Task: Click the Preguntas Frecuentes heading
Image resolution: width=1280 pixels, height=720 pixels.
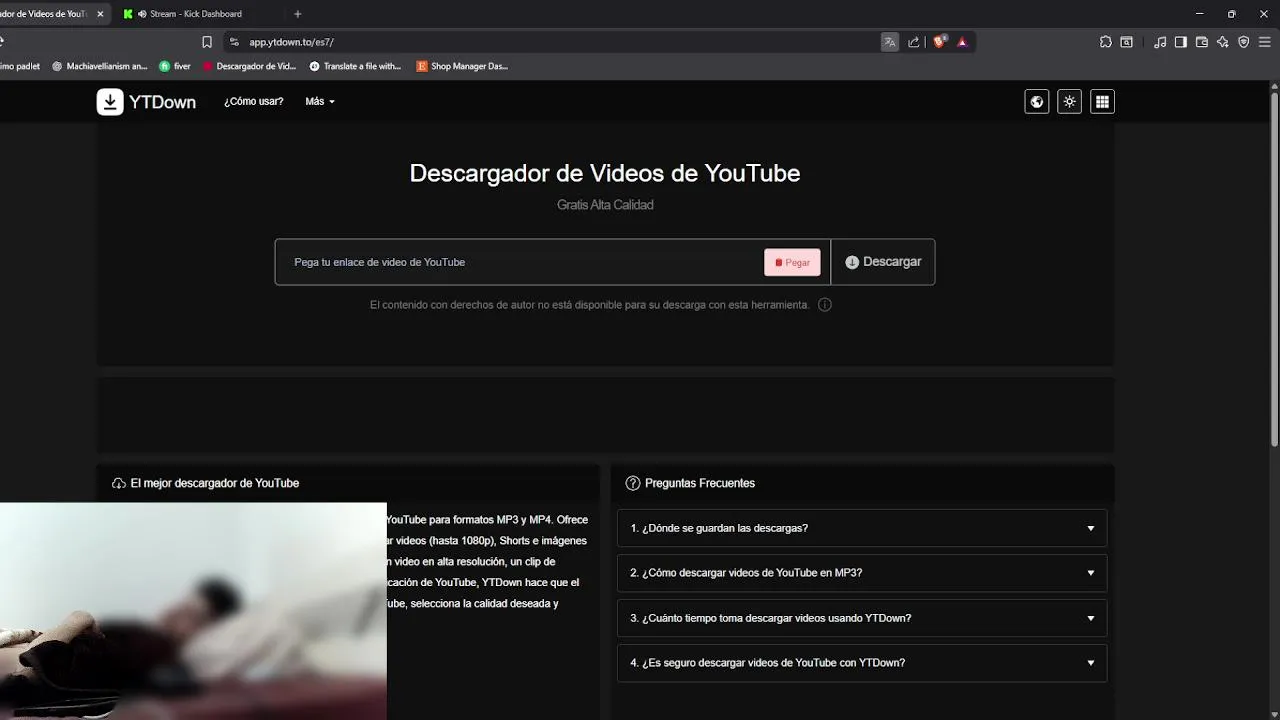Action: (x=700, y=483)
